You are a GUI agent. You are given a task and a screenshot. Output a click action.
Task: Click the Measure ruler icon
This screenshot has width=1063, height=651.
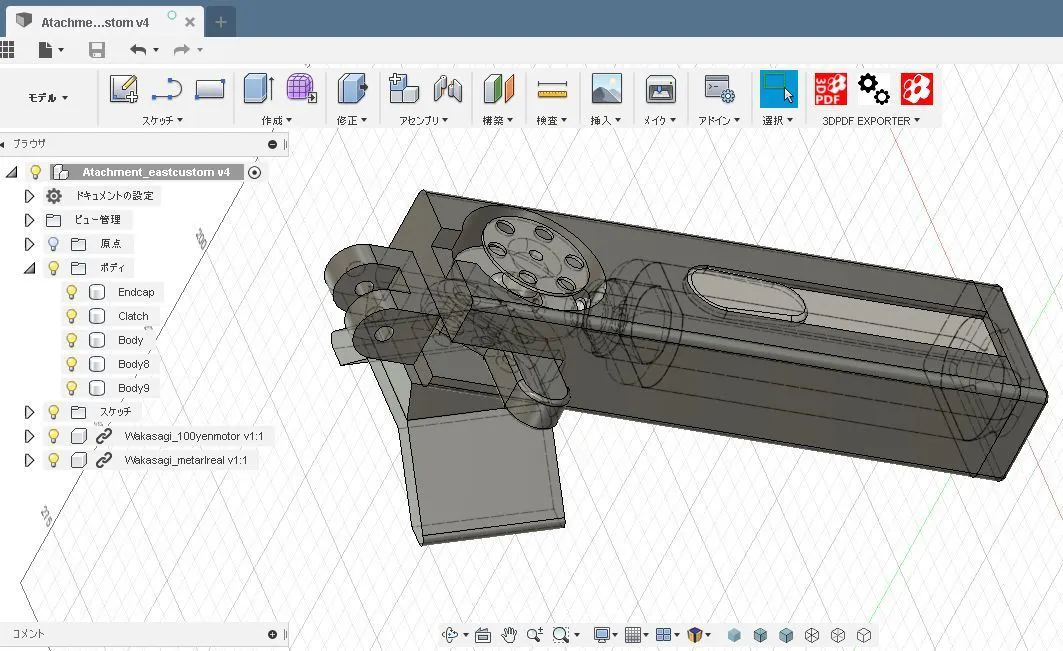[551, 90]
